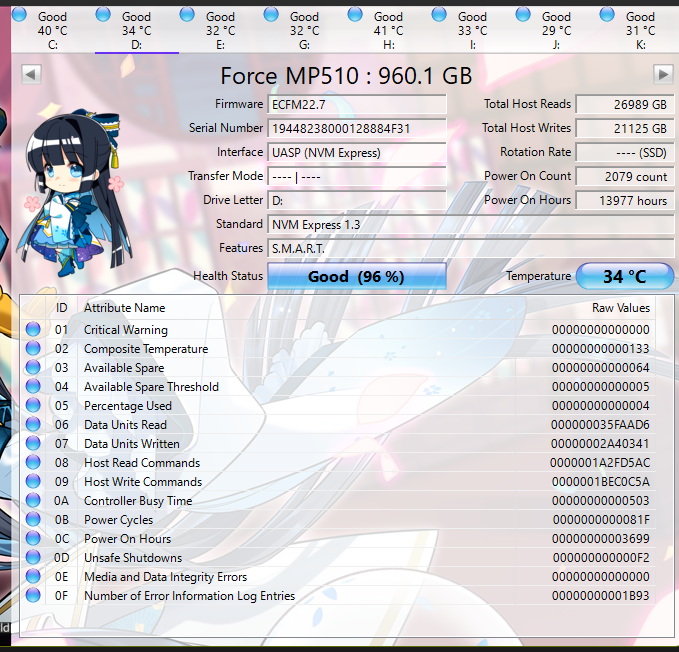Go to previous disk with left arrow
This screenshot has width=679, height=652.
point(31,74)
